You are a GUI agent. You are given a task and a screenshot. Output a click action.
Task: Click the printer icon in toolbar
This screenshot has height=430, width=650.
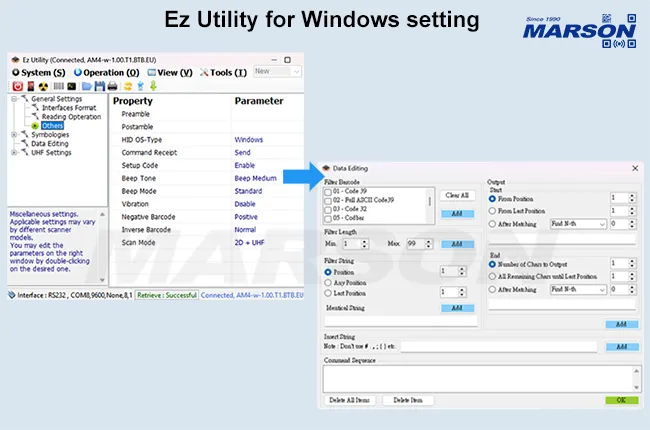(112, 86)
